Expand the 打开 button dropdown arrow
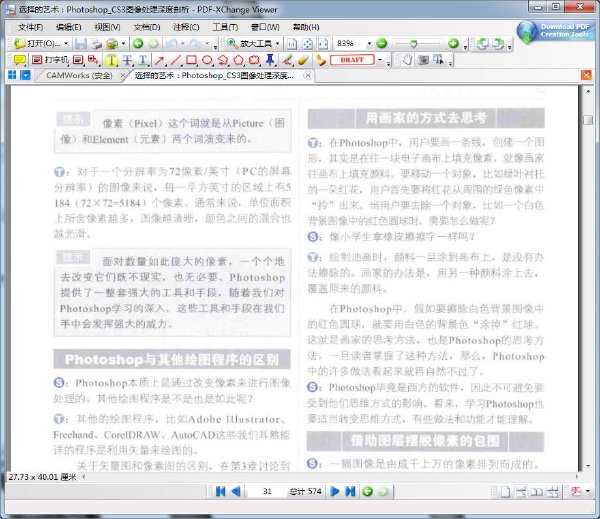The width and height of the screenshot is (600, 519). tap(66, 43)
